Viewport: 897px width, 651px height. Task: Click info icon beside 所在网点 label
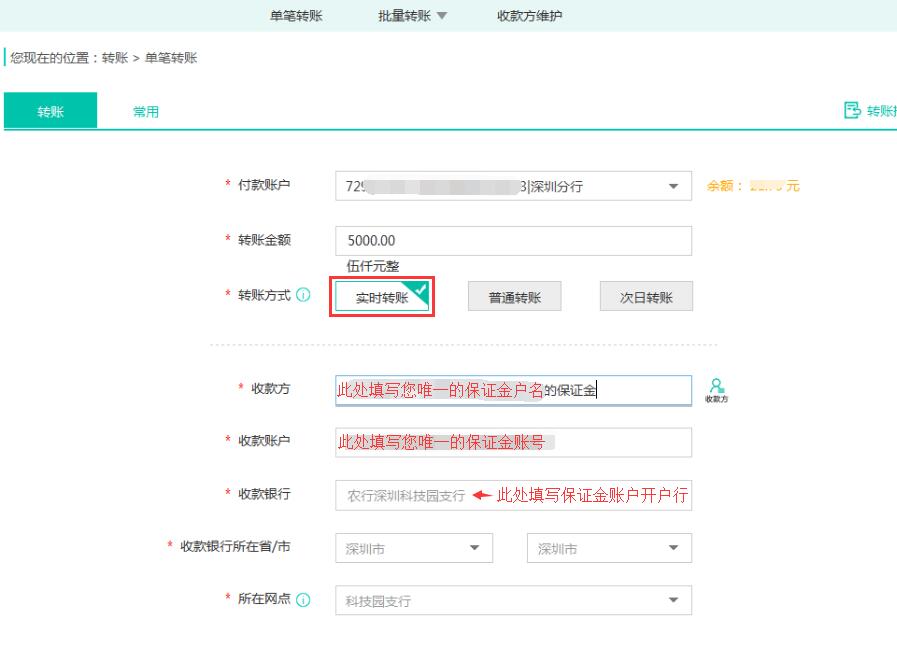point(303,599)
